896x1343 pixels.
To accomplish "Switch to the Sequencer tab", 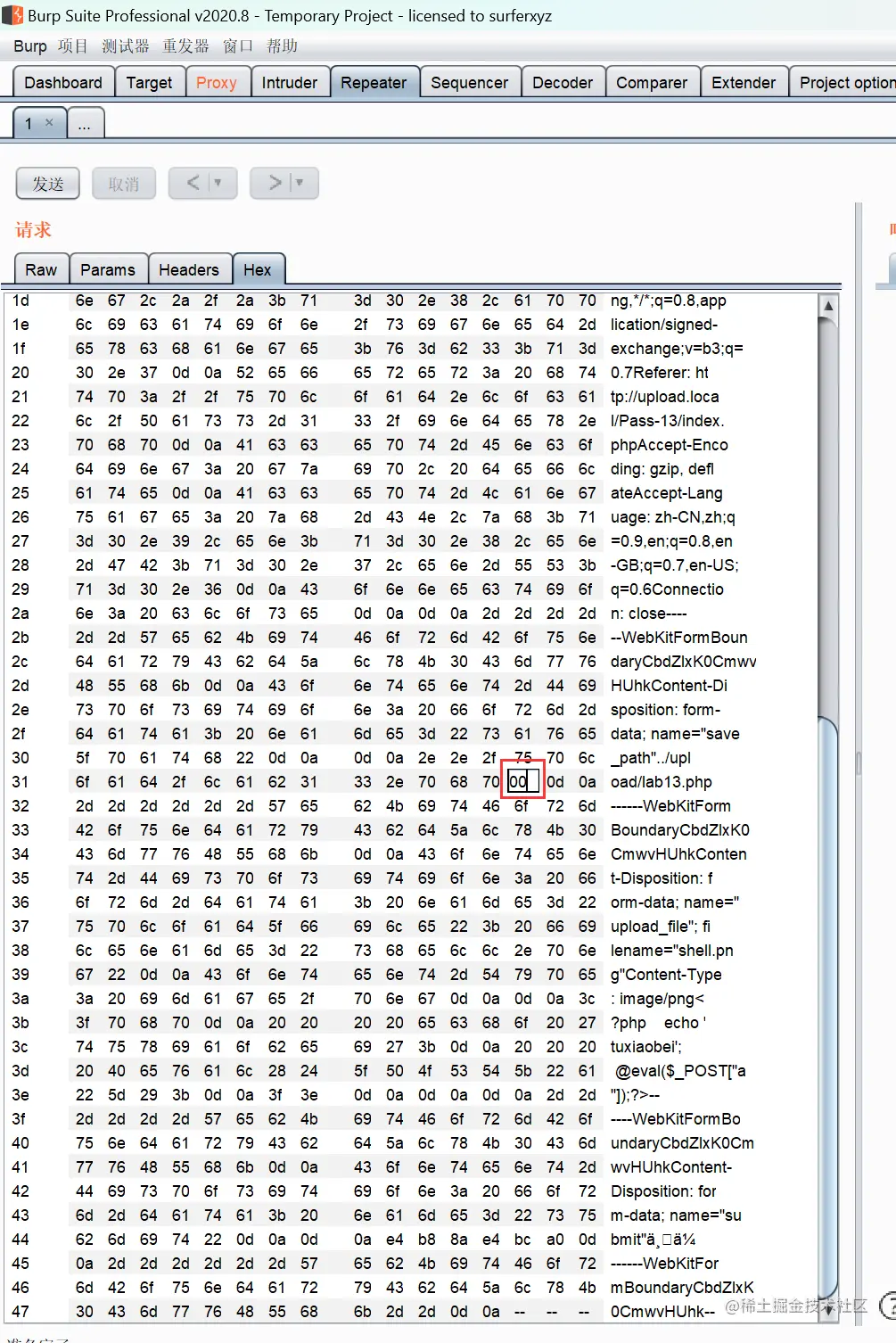I will pos(470,82).
